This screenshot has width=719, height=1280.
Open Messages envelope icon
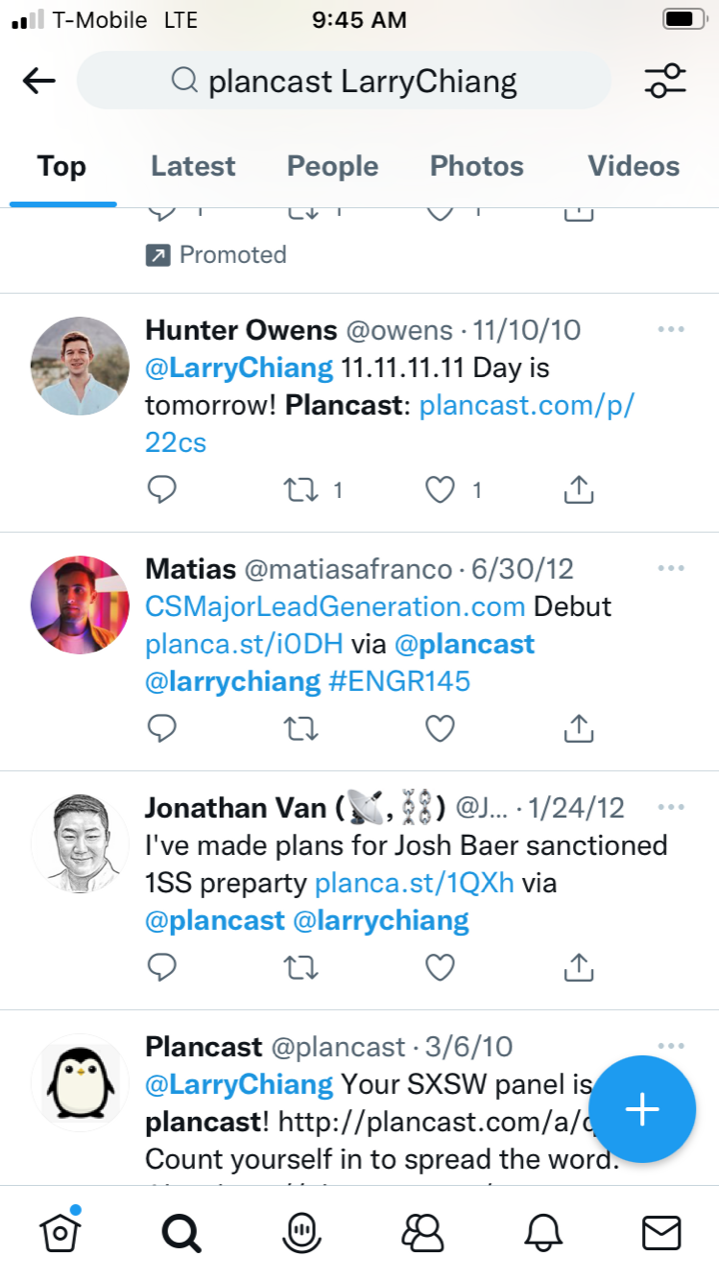click(x=661, y=1234)
